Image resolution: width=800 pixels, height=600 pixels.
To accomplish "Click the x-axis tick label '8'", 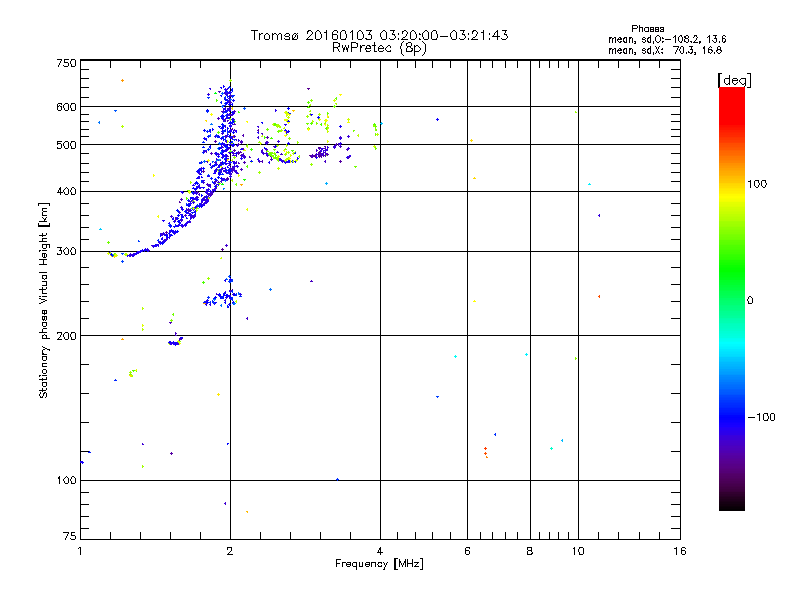I will tap(530, 551).
